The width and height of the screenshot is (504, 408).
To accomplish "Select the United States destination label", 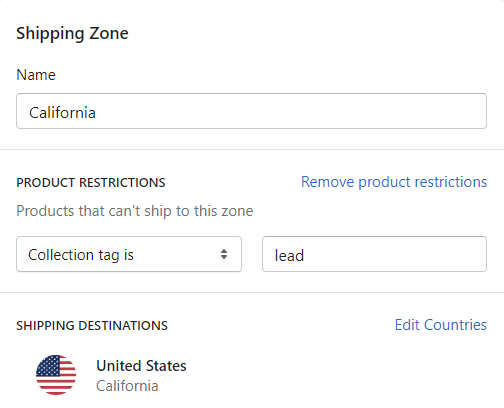I will click(141, 366).
